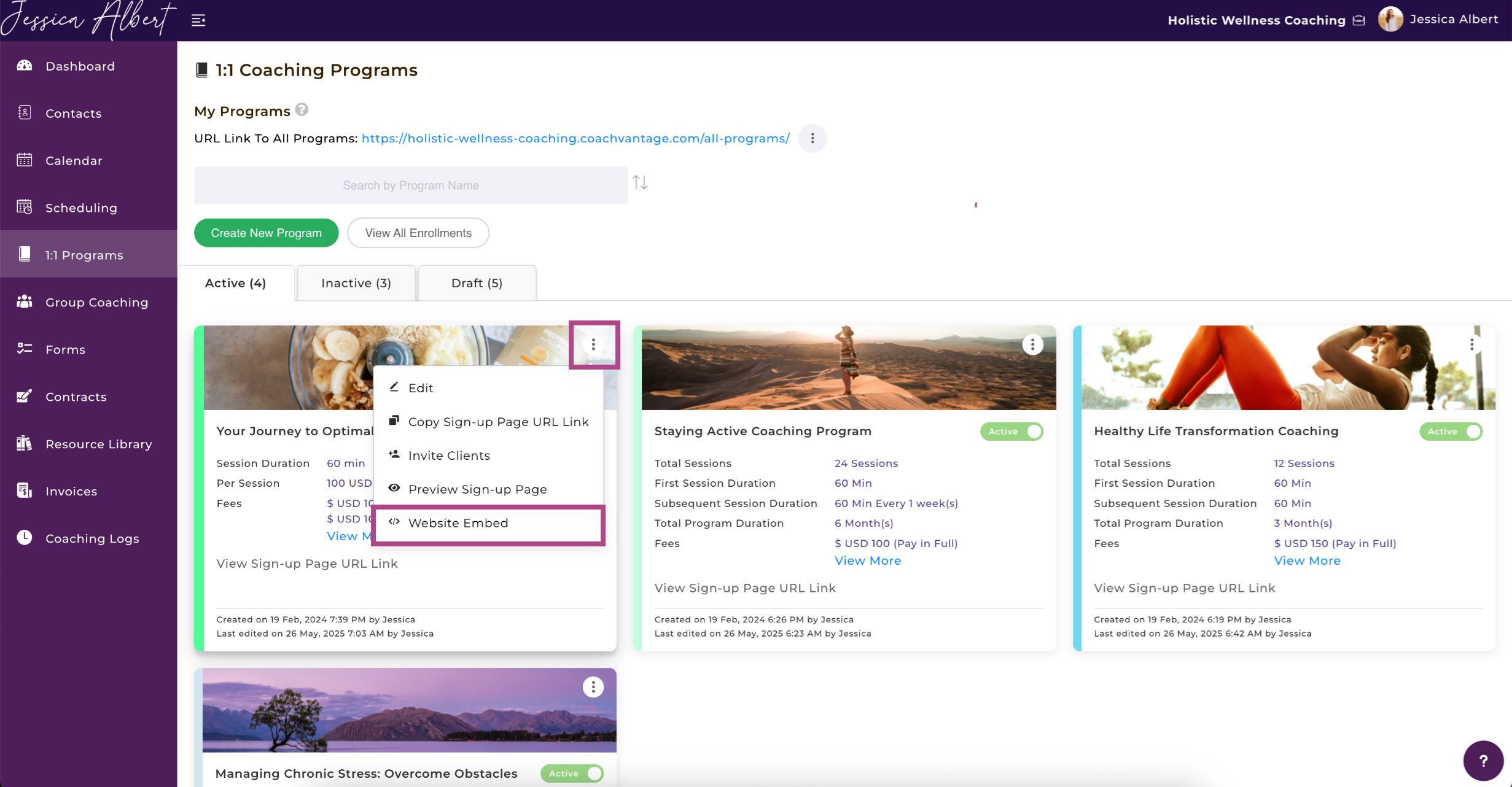Click the Staying Active Coaching Program title

763,431
